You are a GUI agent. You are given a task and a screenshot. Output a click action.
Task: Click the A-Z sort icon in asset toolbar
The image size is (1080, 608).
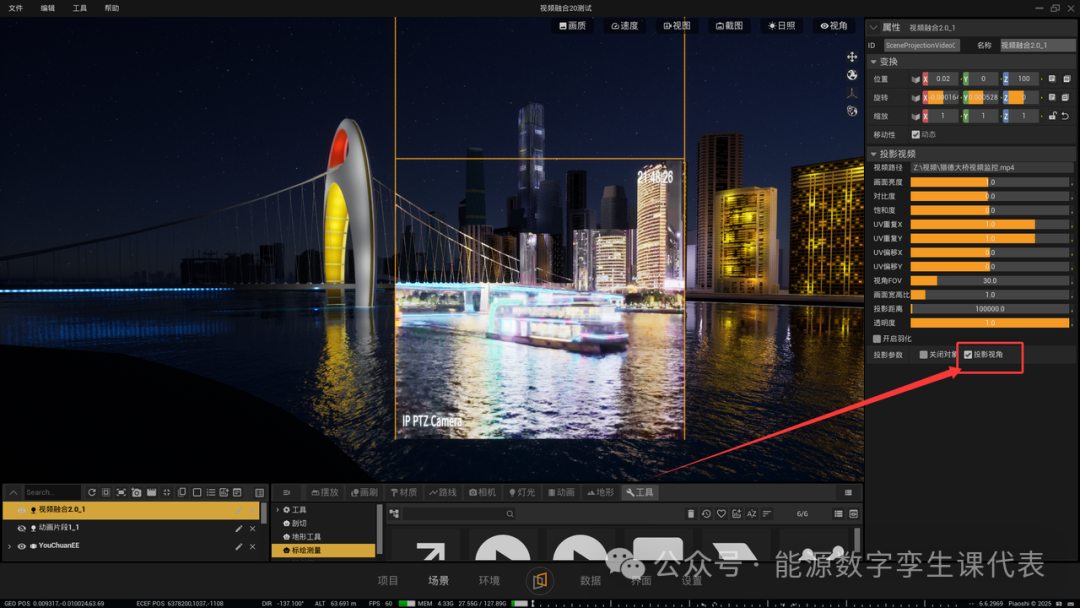(751, 514)
